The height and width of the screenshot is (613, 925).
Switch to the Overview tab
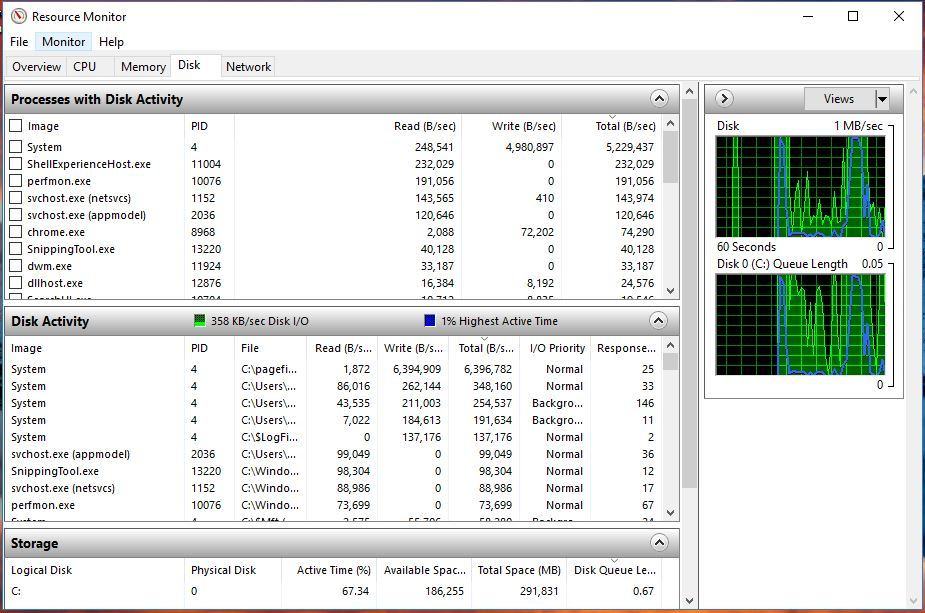(x=37, y=67)
